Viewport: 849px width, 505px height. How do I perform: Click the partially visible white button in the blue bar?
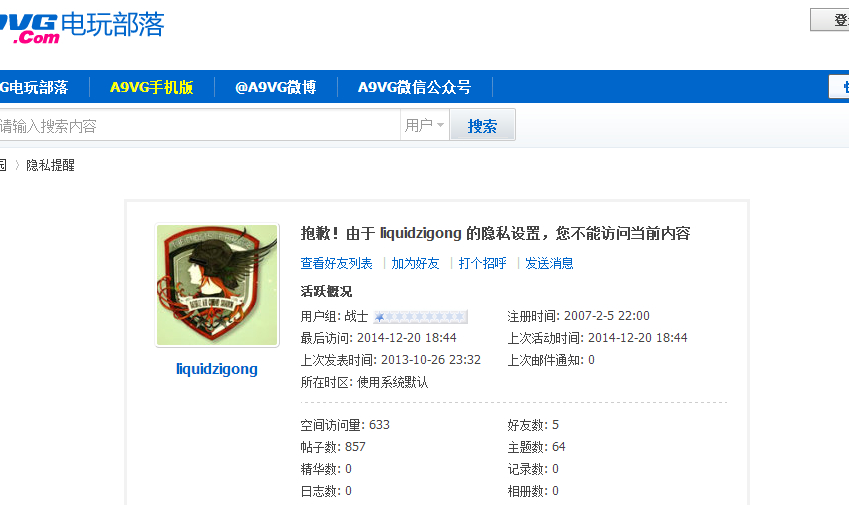[x=839, y=87]
